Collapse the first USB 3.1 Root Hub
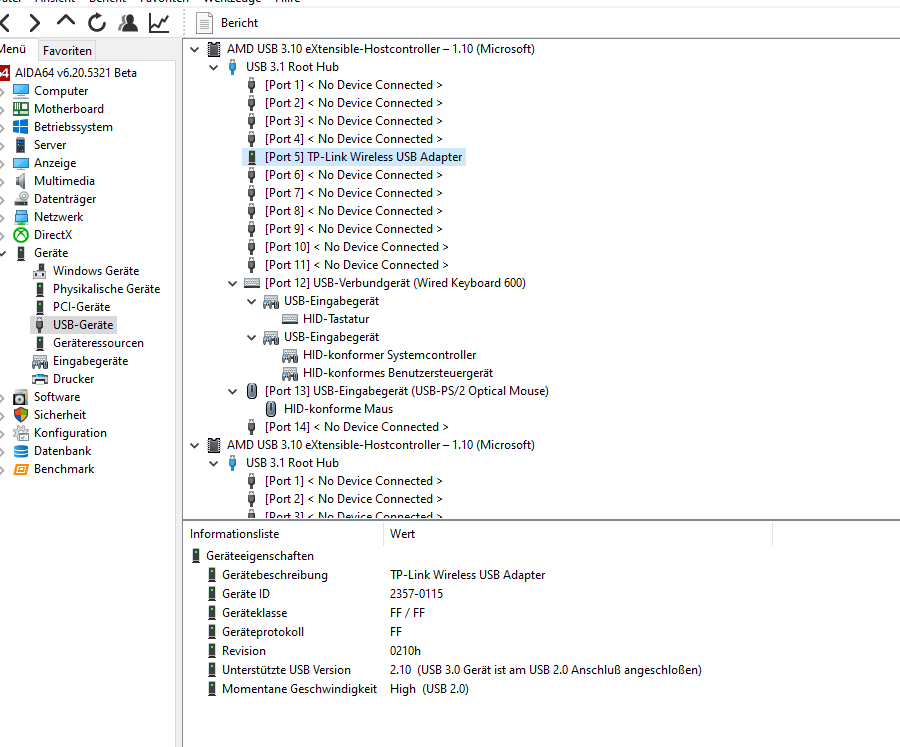This screenshot has width=900, height=747. click(214, 67)
